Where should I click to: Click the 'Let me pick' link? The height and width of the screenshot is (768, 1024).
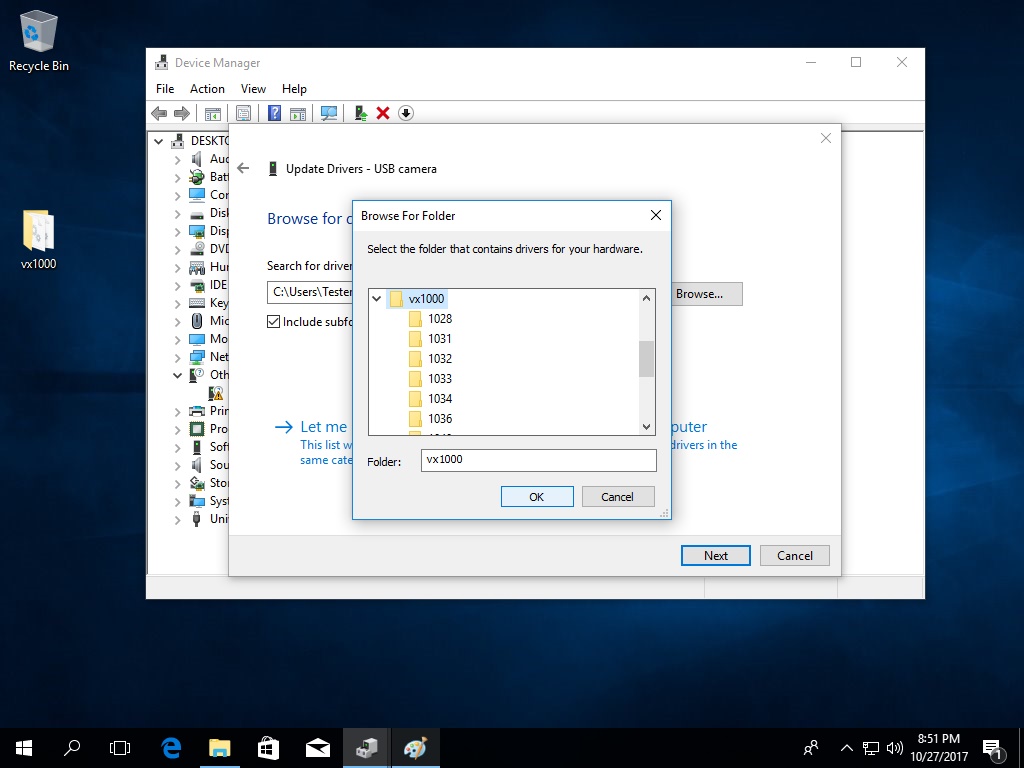323,427
